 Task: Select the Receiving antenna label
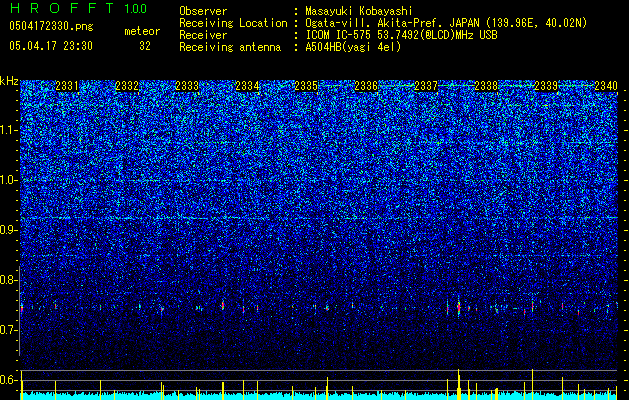(x=230, y=47)
